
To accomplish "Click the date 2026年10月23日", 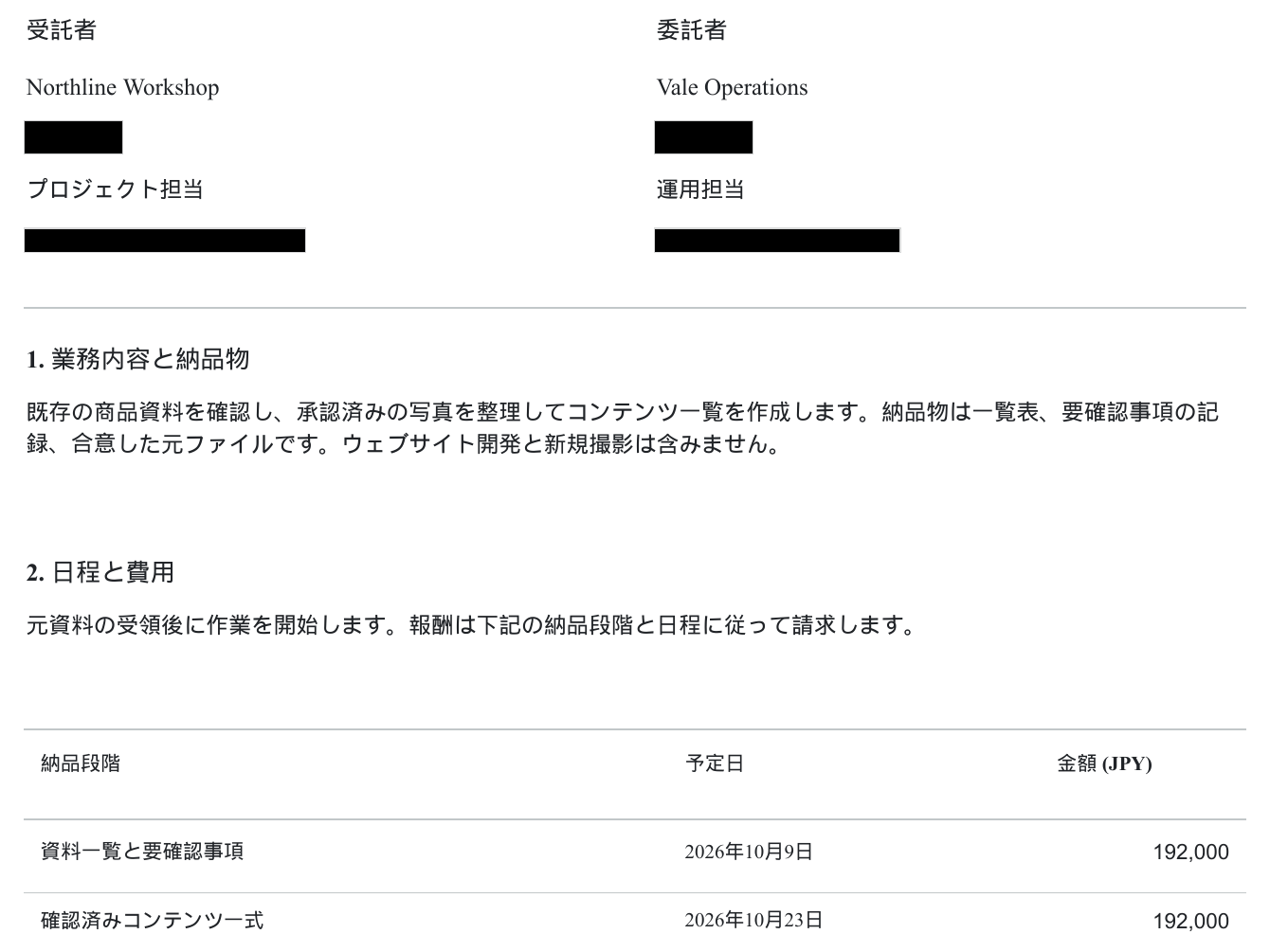I will tap(753, 920).
